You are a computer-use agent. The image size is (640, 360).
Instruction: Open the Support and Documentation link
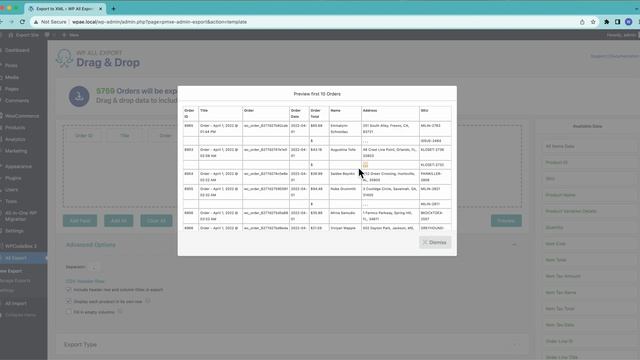click(615, 56)
